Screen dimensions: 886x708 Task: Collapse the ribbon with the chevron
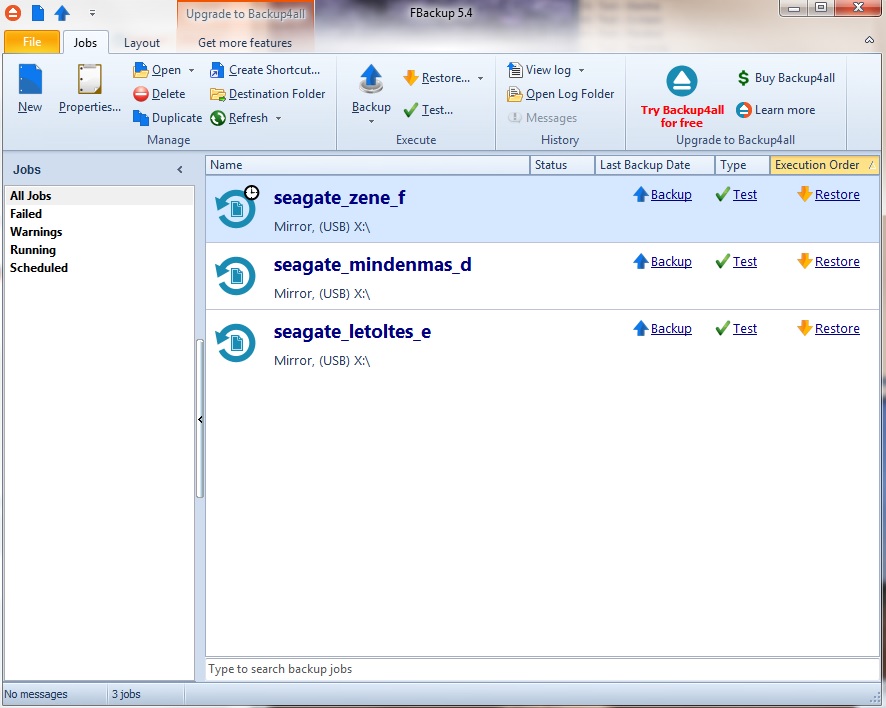869,40
